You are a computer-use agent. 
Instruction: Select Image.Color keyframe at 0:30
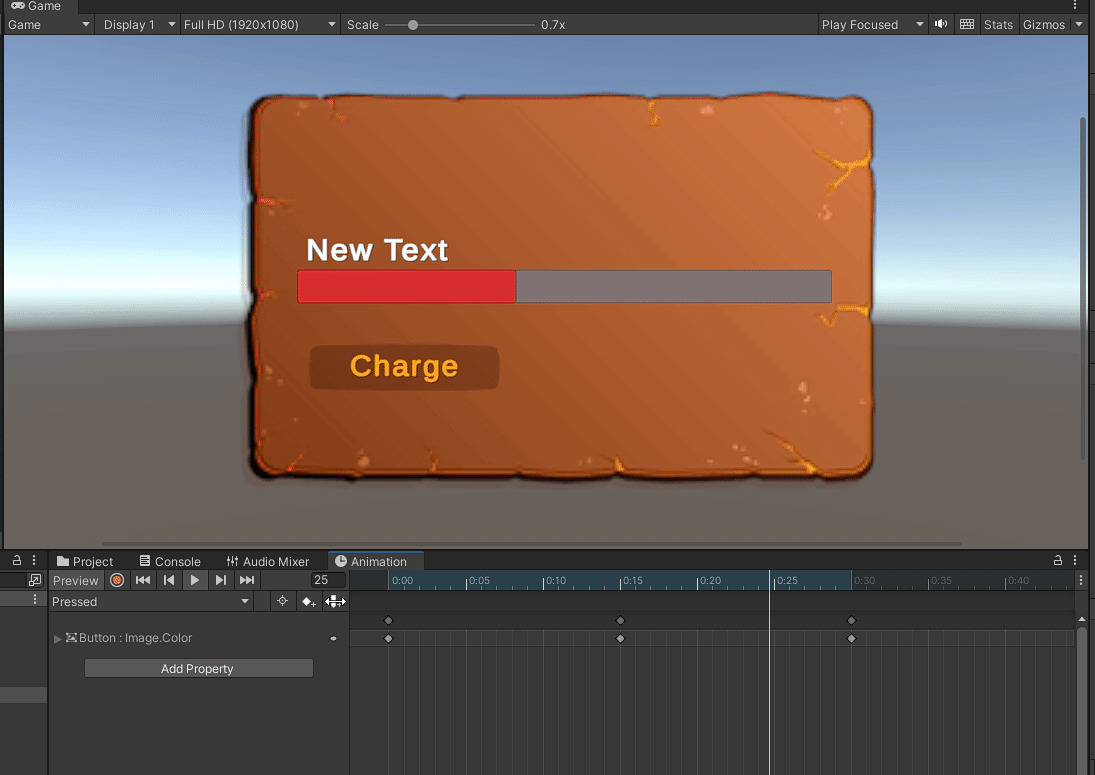pyautogui.click(x=851, y=638)
